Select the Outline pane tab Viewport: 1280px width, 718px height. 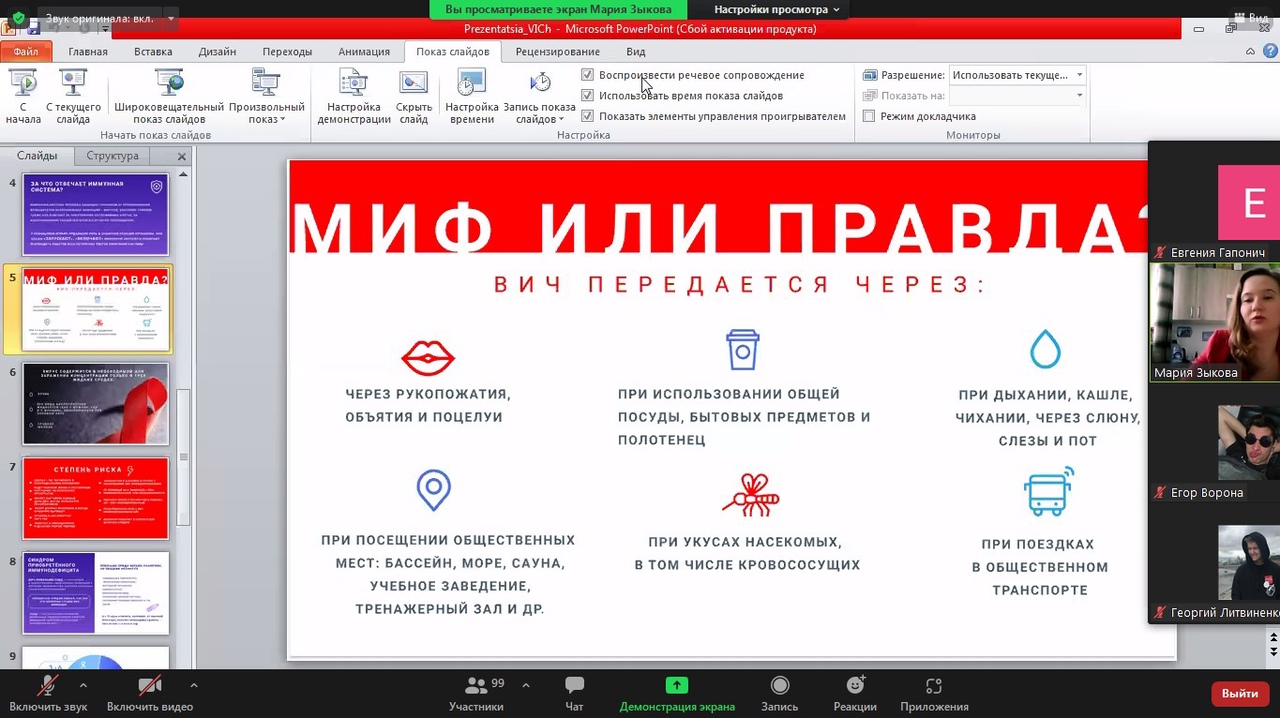pyautogui.click(x=112, y=156)
